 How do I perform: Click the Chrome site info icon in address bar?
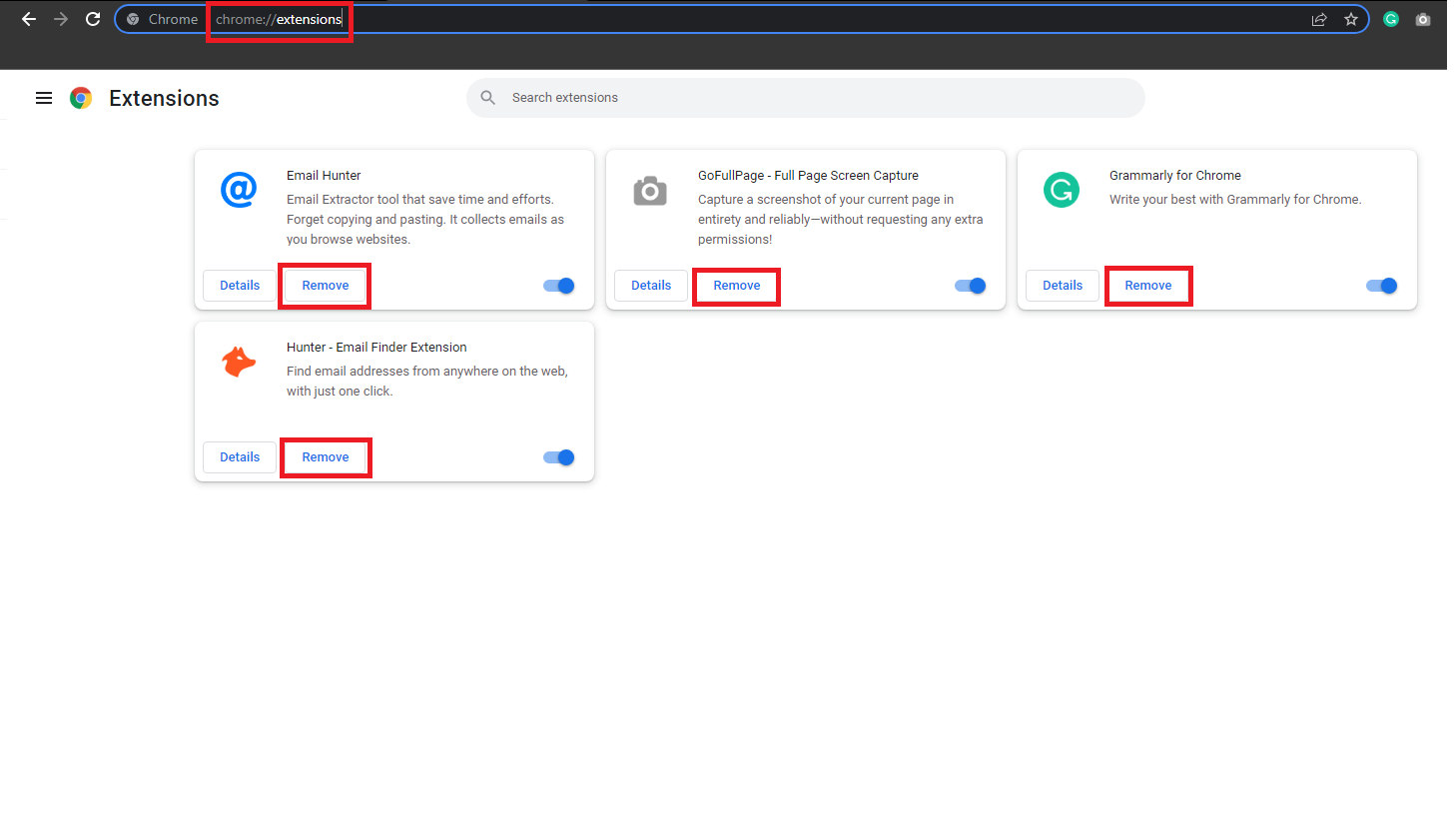point(133,19)
